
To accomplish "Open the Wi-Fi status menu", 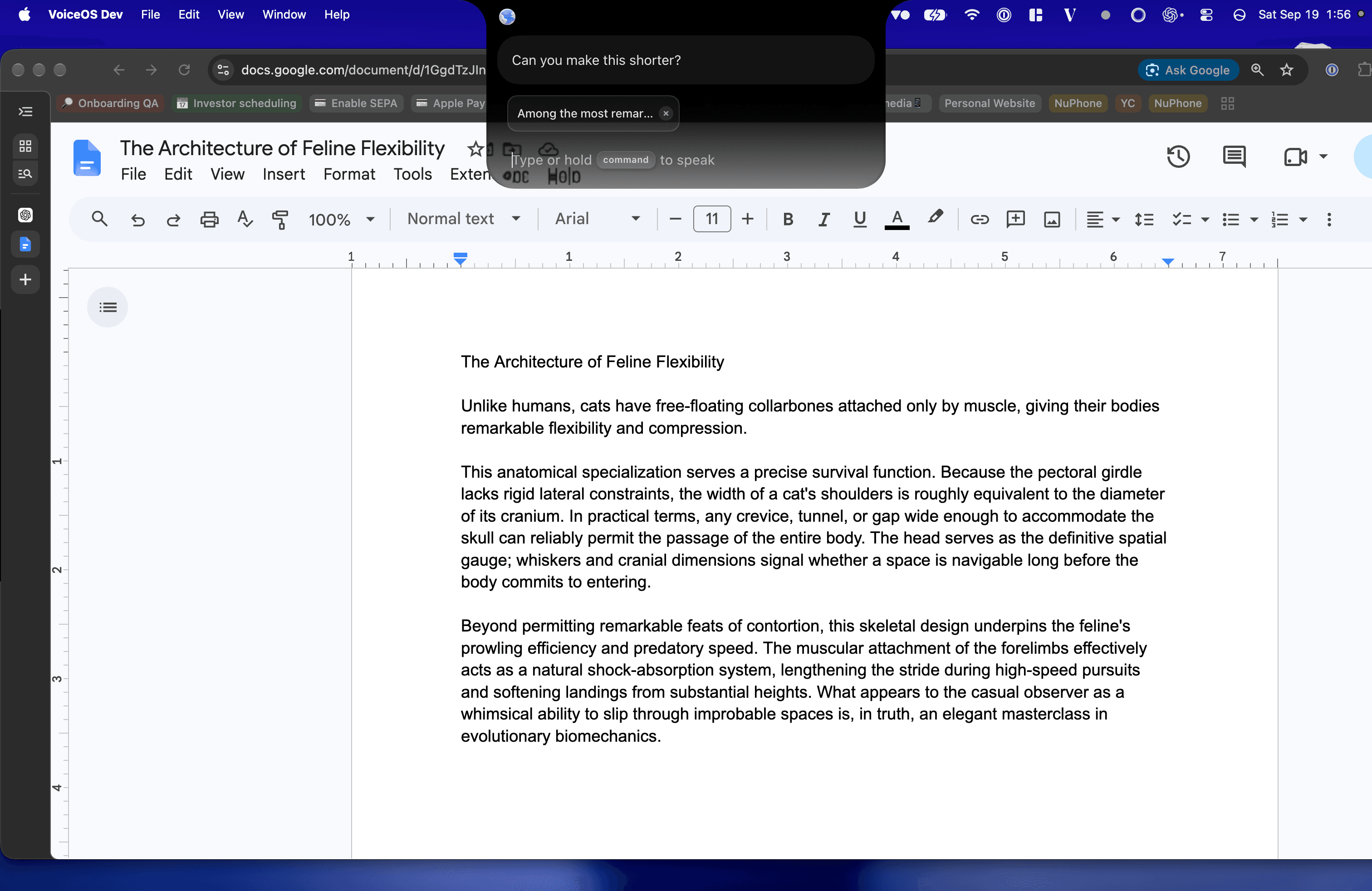I will click(x=972, y=15).
